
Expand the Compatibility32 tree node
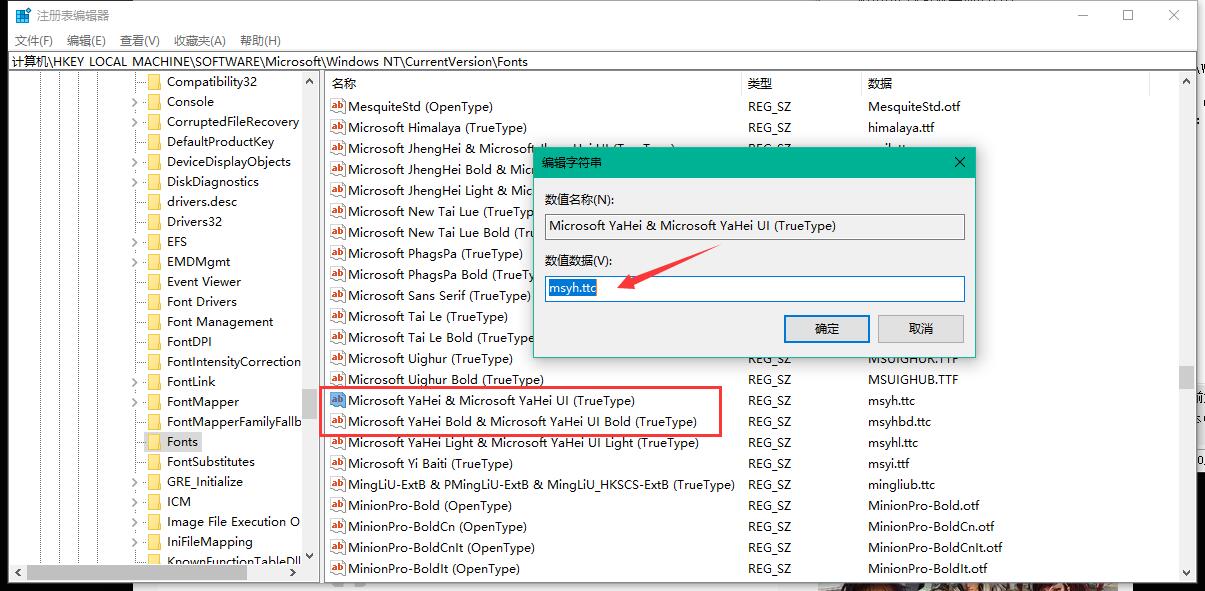pyautogui.click(x=135, y=82)
